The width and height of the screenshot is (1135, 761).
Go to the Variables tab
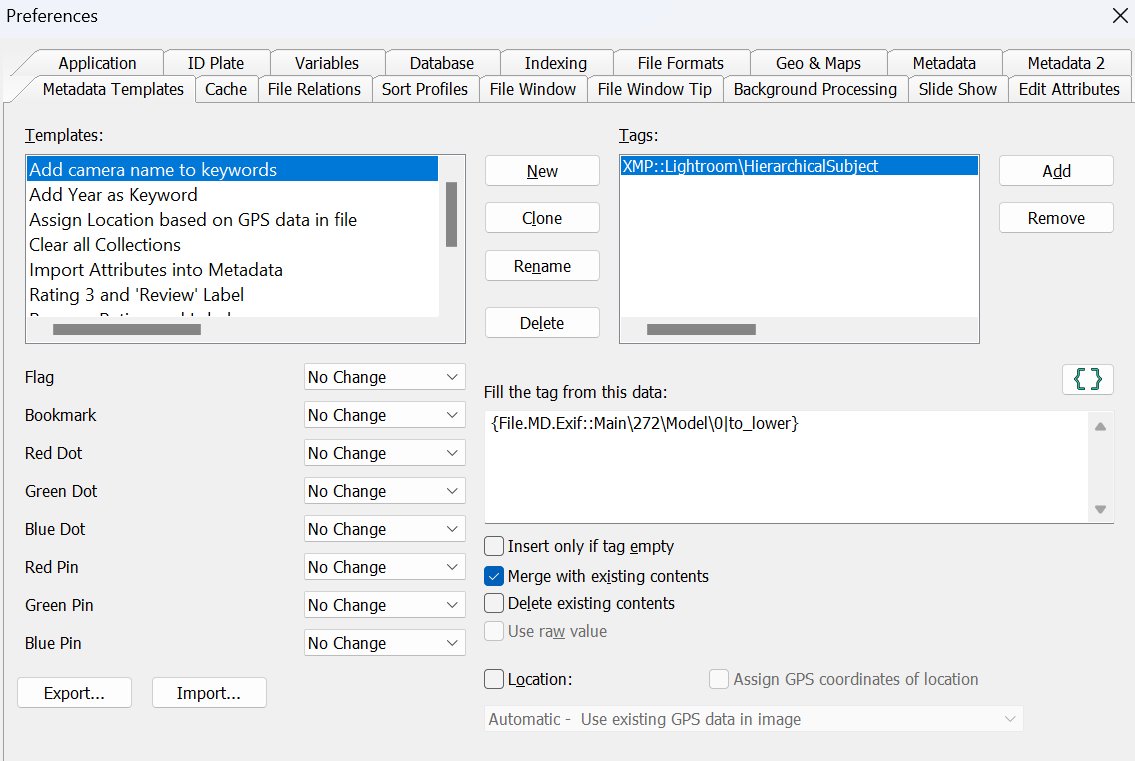326,63
